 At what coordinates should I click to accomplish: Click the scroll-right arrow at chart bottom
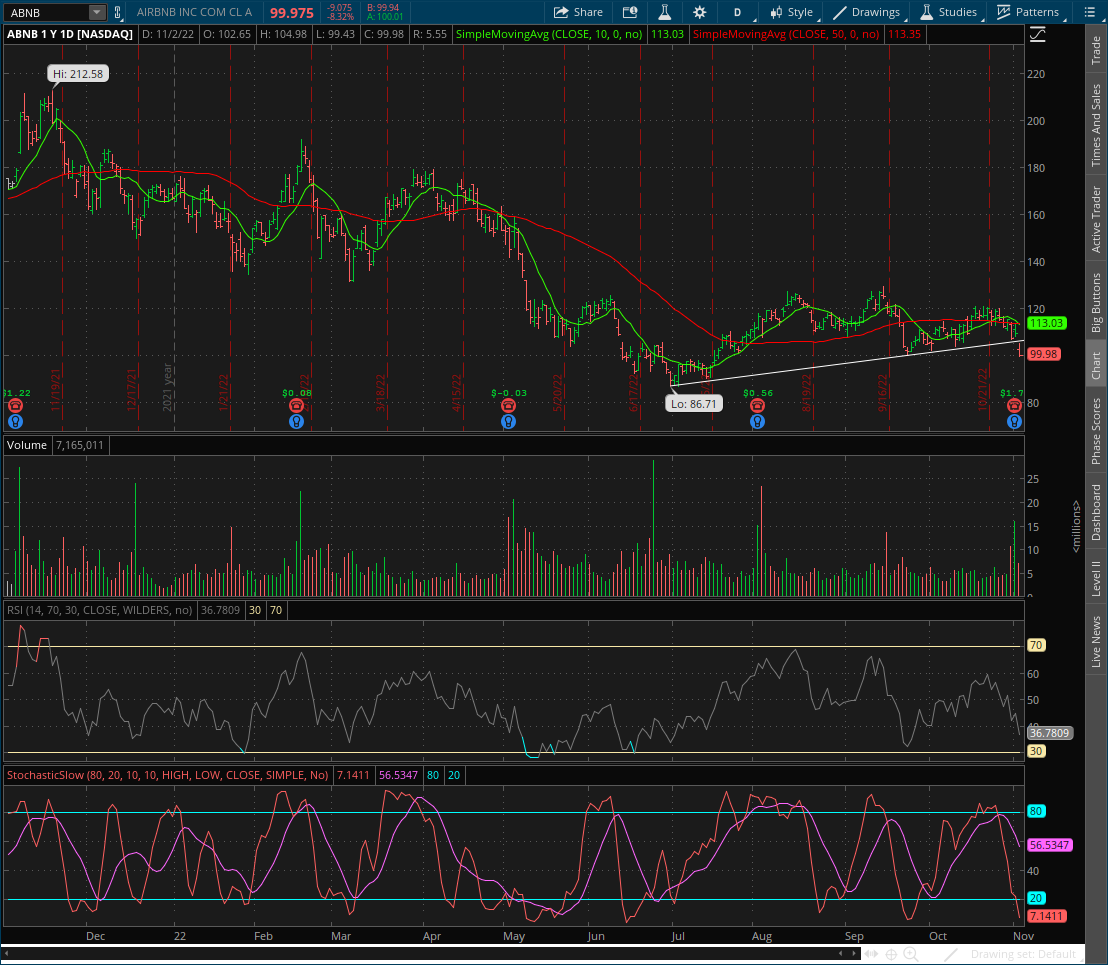tap(854, 954)
